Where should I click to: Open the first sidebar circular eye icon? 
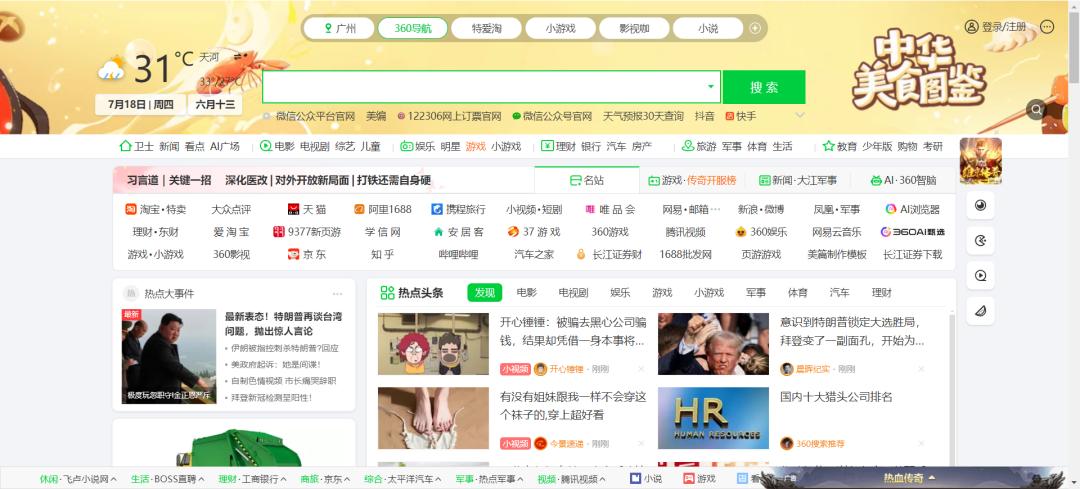[980, 205]
